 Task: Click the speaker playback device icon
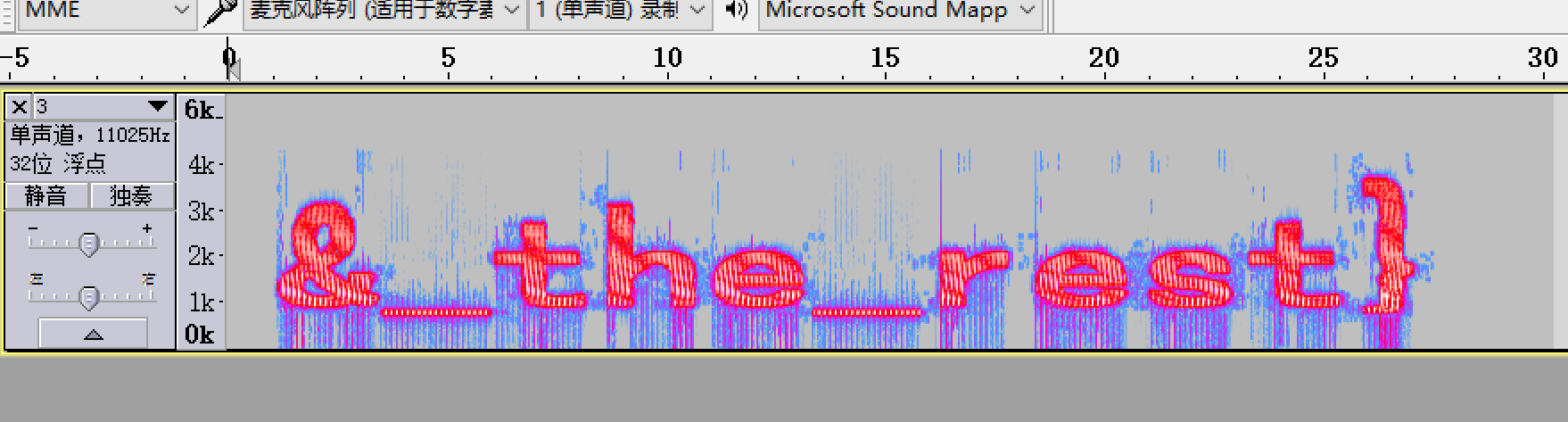(736, 11)
